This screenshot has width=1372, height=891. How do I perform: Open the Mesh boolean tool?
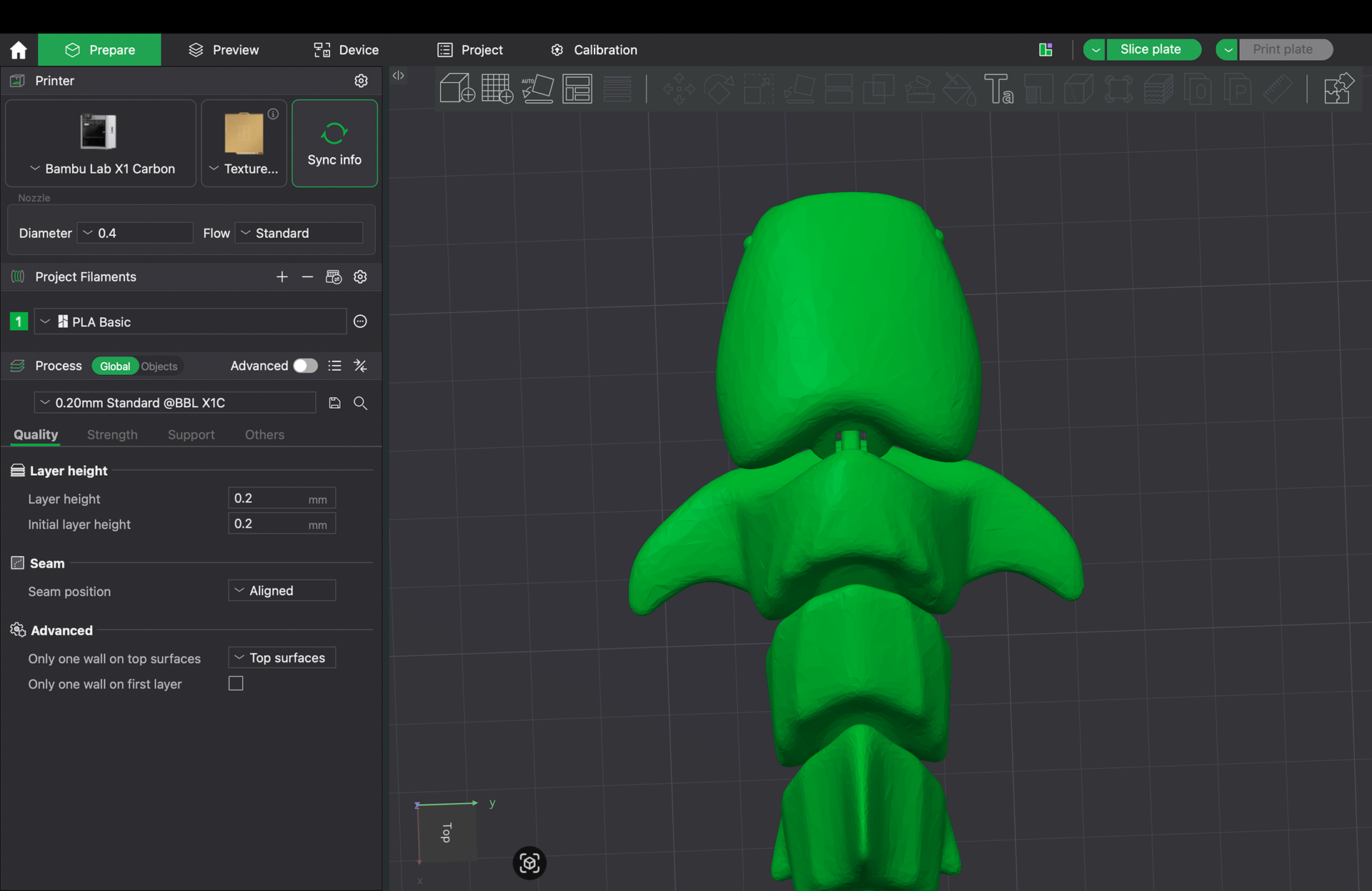point(879,89)
